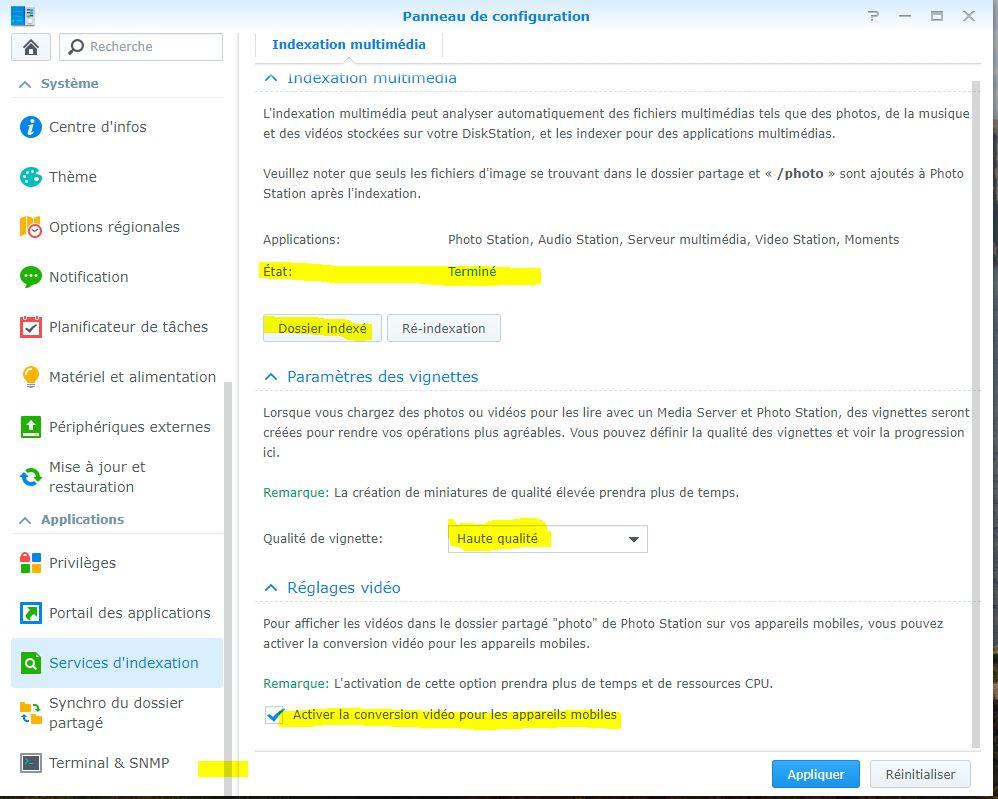Go to the Control Panel home icon
Viewport: 998px width, 799px height.
click(x=31, y=47)
